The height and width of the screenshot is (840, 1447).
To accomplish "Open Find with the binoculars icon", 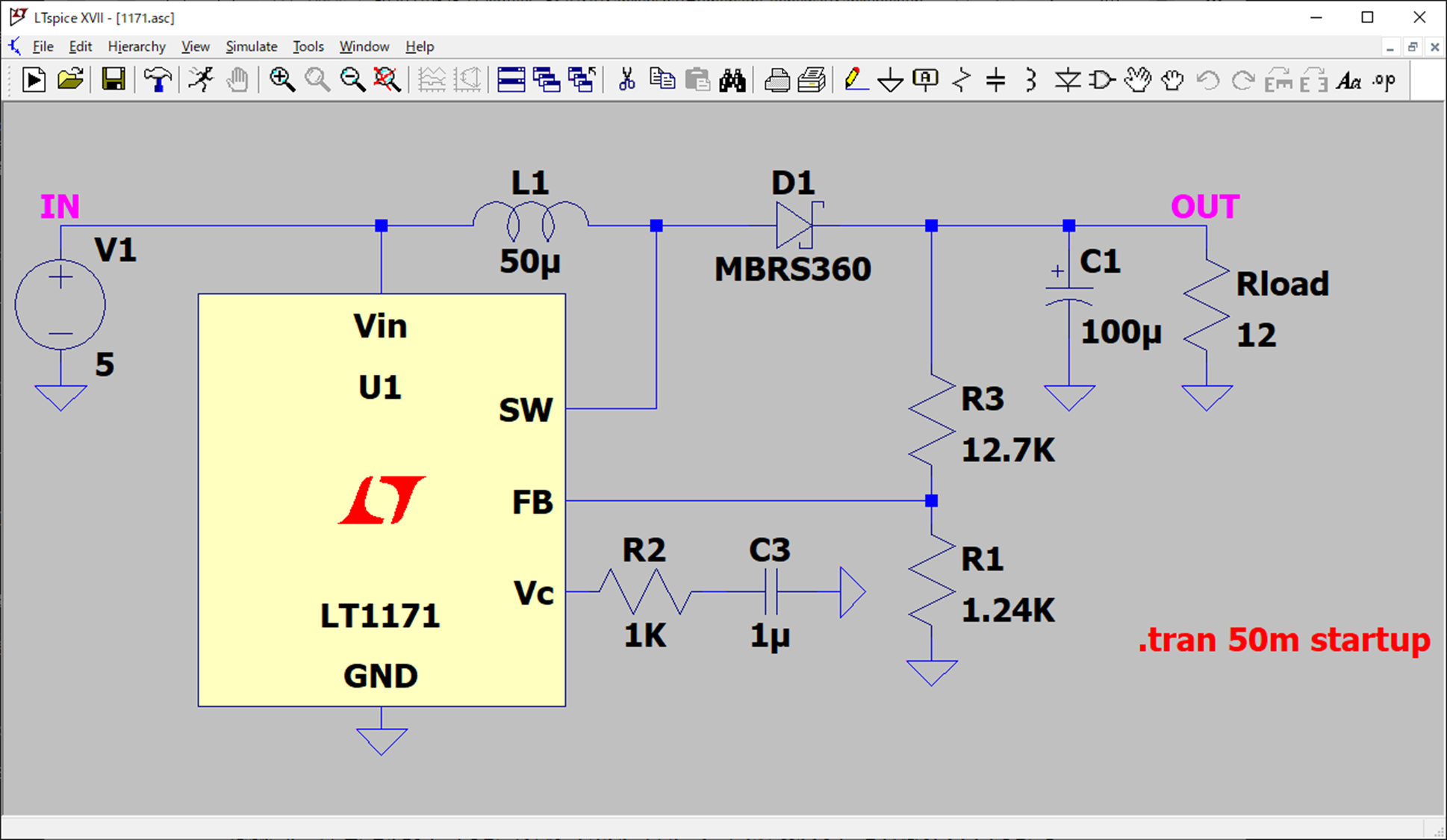I will 732,79.
